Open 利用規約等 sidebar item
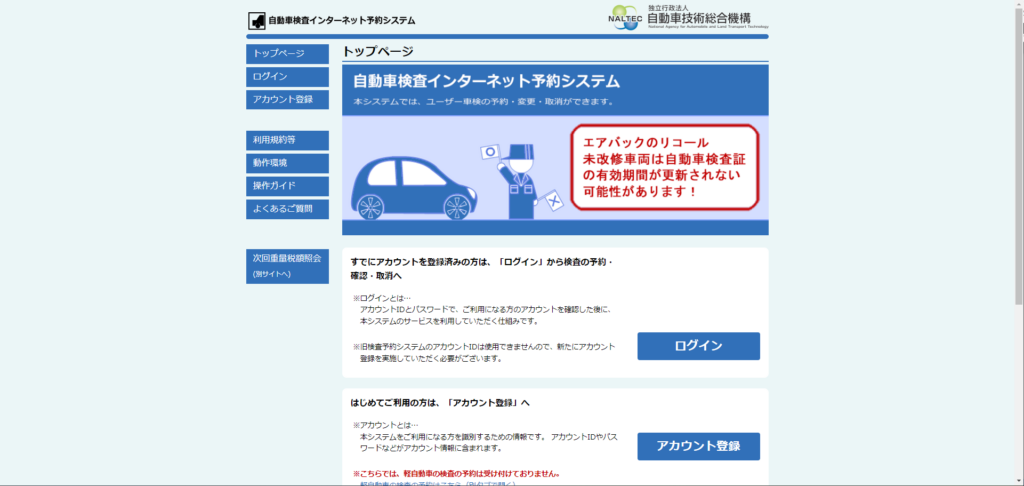Image resolution: width=1024 pixels, height=486 pixels. 287,140
